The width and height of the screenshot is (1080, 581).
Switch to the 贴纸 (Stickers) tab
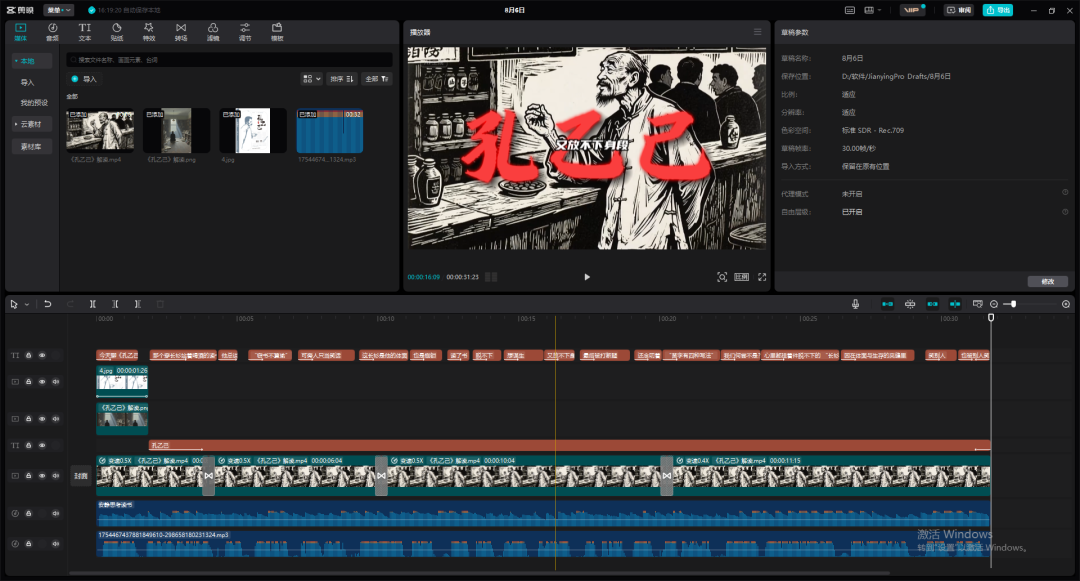116,32
